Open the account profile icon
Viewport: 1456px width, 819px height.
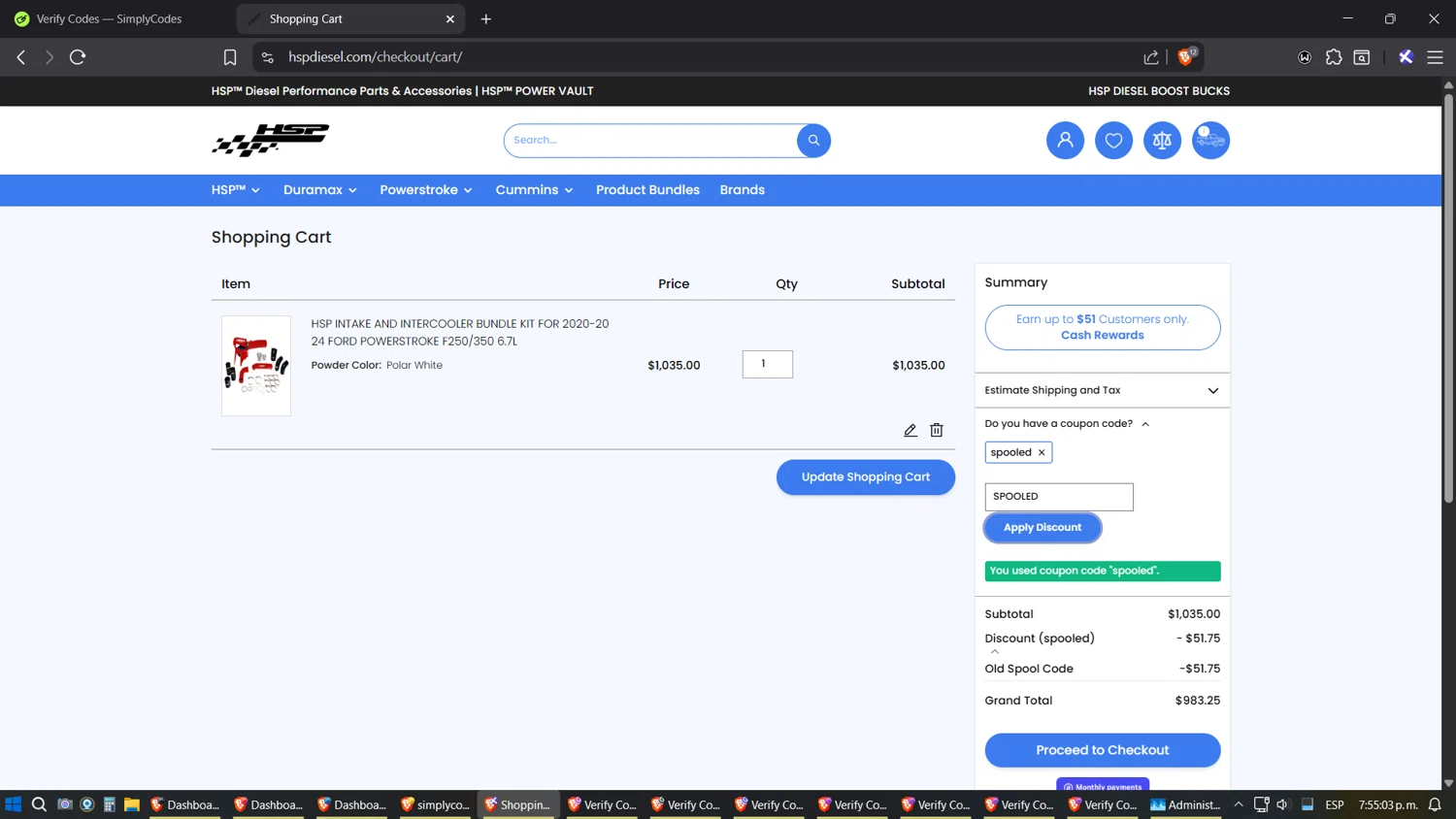click(1065, 141)
